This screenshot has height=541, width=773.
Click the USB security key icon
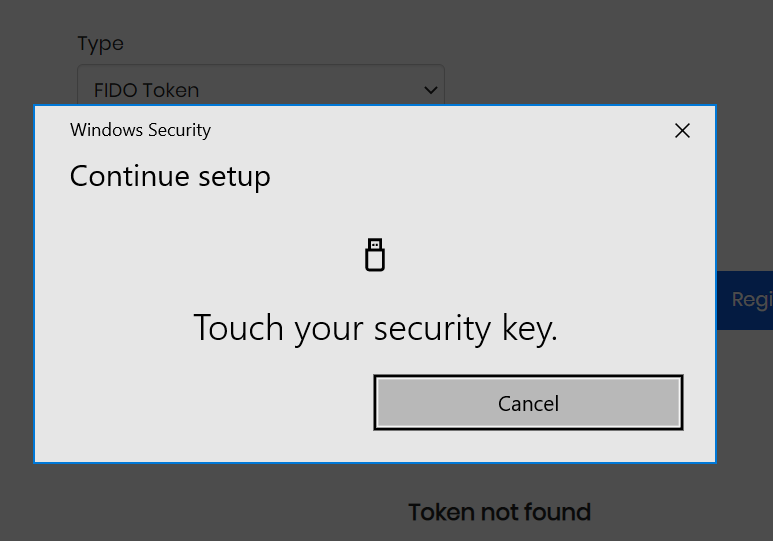[375, 255]
